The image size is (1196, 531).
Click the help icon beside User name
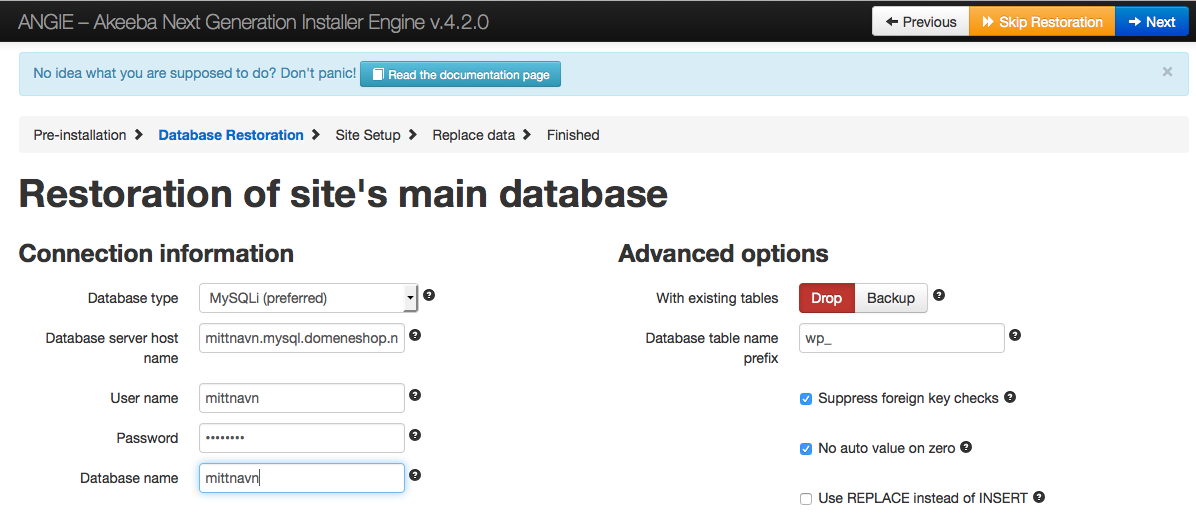[x=415, y=395]
